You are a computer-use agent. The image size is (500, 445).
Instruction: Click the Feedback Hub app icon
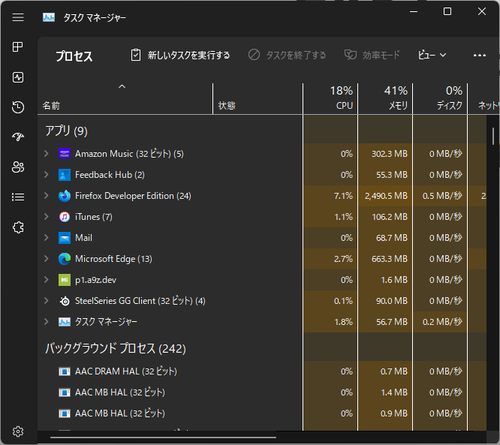[64, 175]
